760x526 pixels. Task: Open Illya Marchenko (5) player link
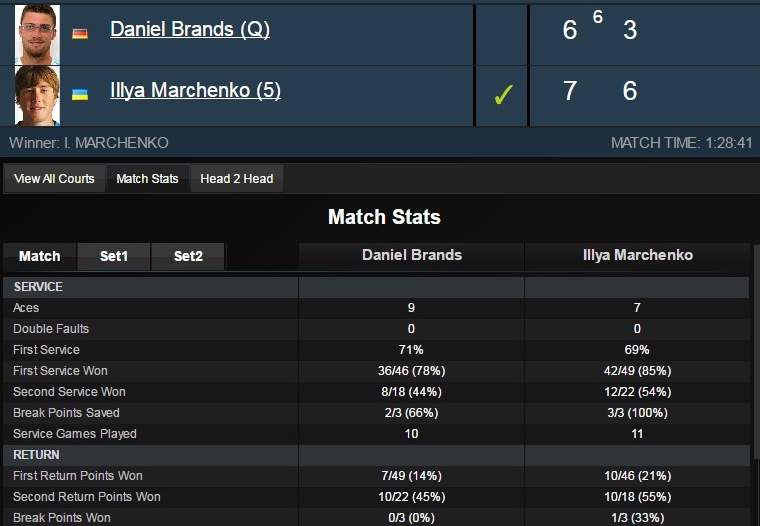point(195,90)
